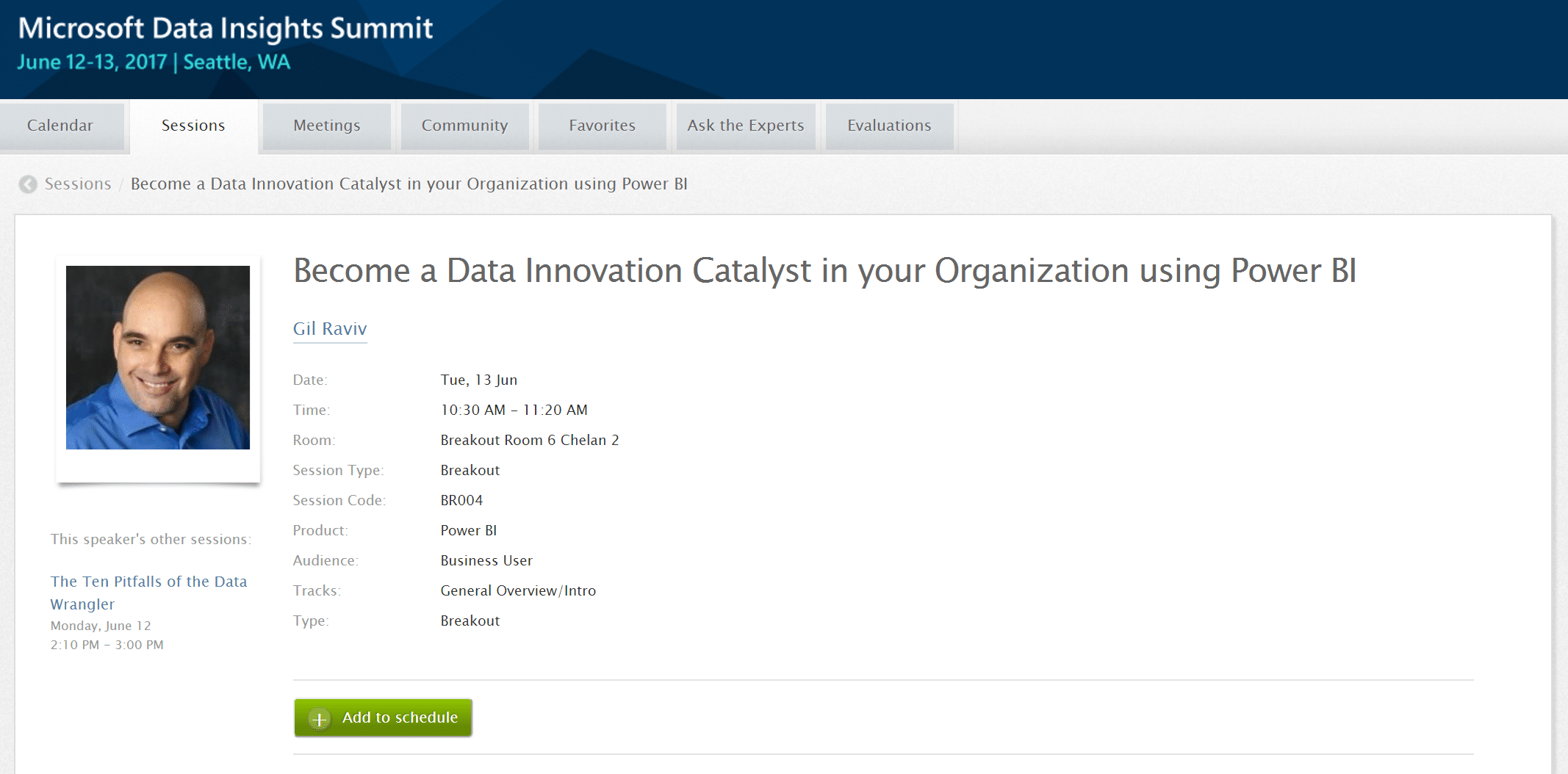The image size is (1568, 774).
Task: Go to the Meetings tab
Action: (327, 126)
